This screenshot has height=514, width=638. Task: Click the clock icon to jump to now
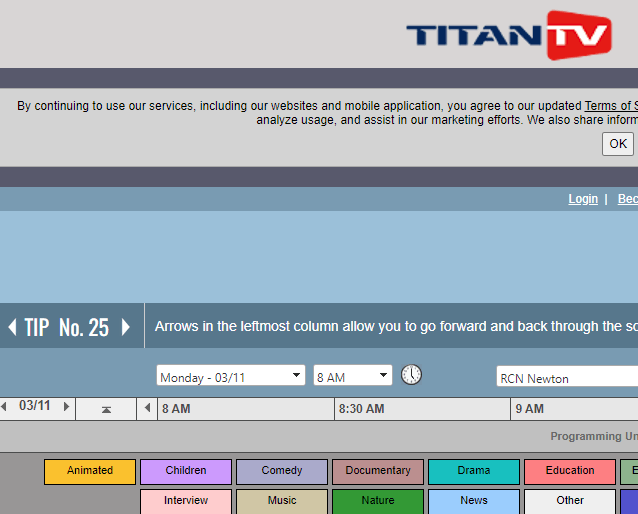pos(411,374)
